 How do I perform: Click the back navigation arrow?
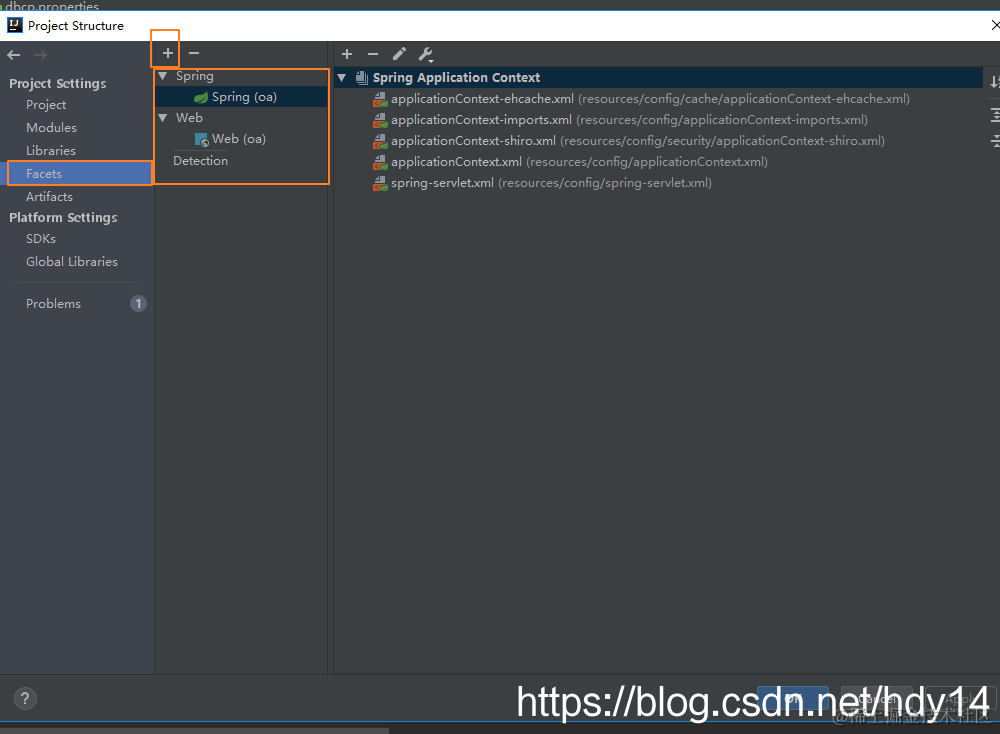click(14, 55)
